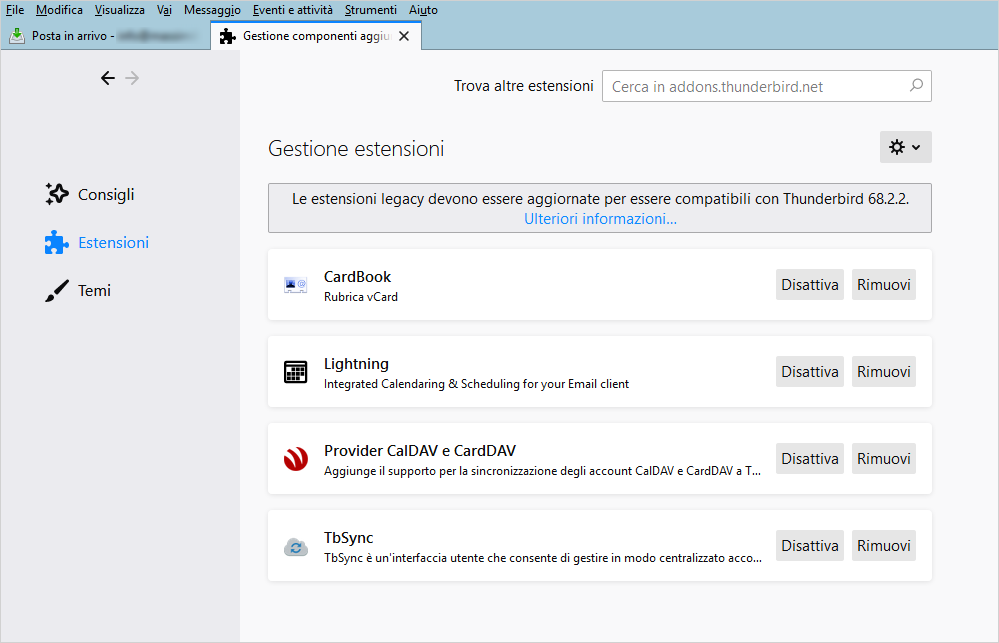Open the Modifica menu
The image size is (999, 643).
59,10
